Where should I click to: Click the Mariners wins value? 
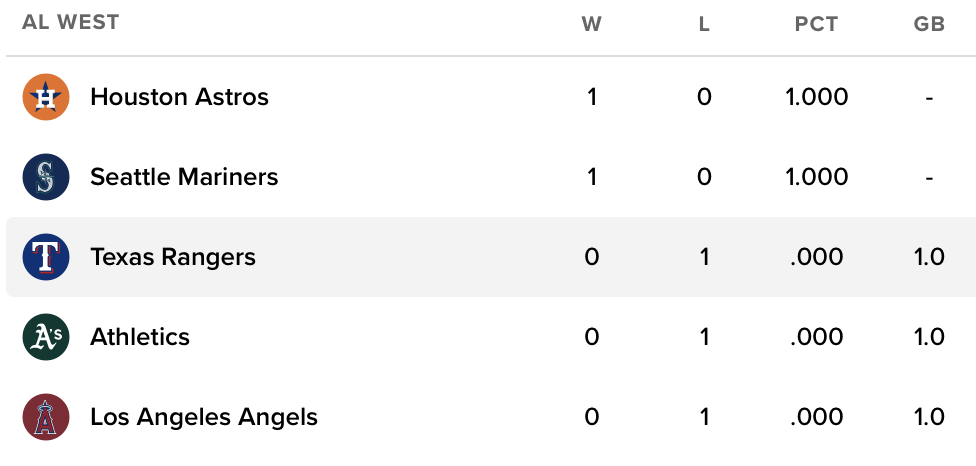(592, 177)
